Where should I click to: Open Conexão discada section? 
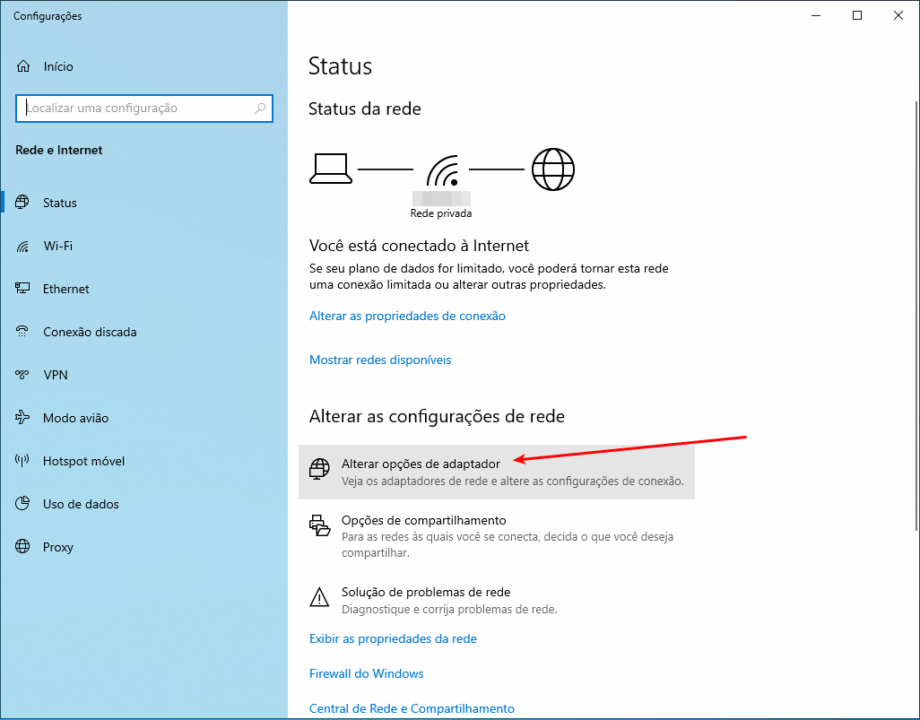coord(89,332)
